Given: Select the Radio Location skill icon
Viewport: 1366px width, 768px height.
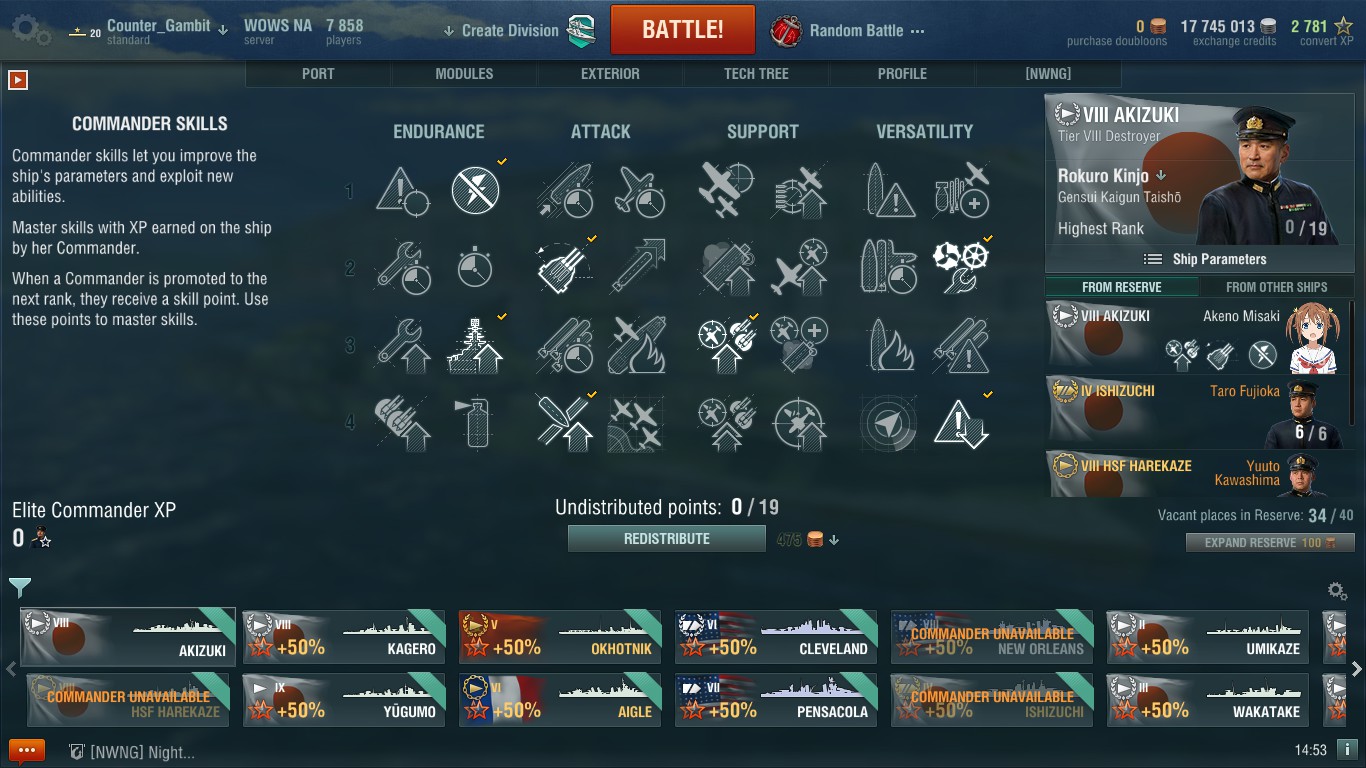Looking at the screenshot, I should (x=886, y=422).
